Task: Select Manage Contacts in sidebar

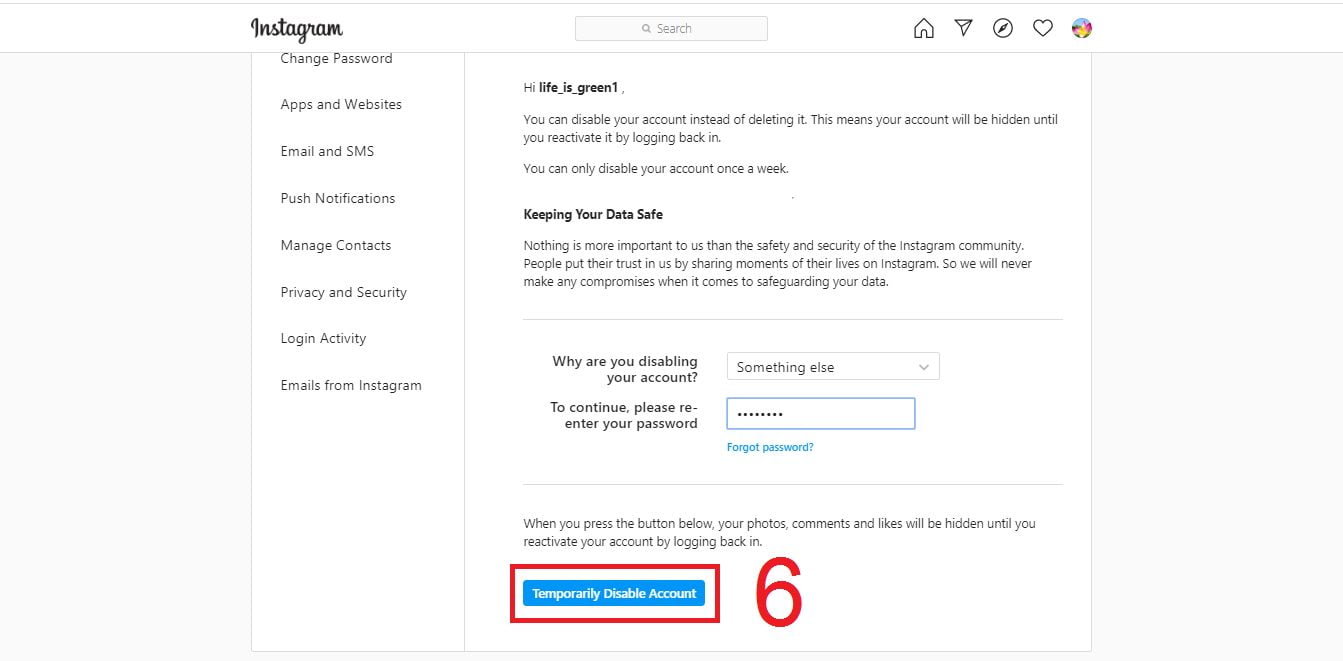Action: [x=336, y=245]
